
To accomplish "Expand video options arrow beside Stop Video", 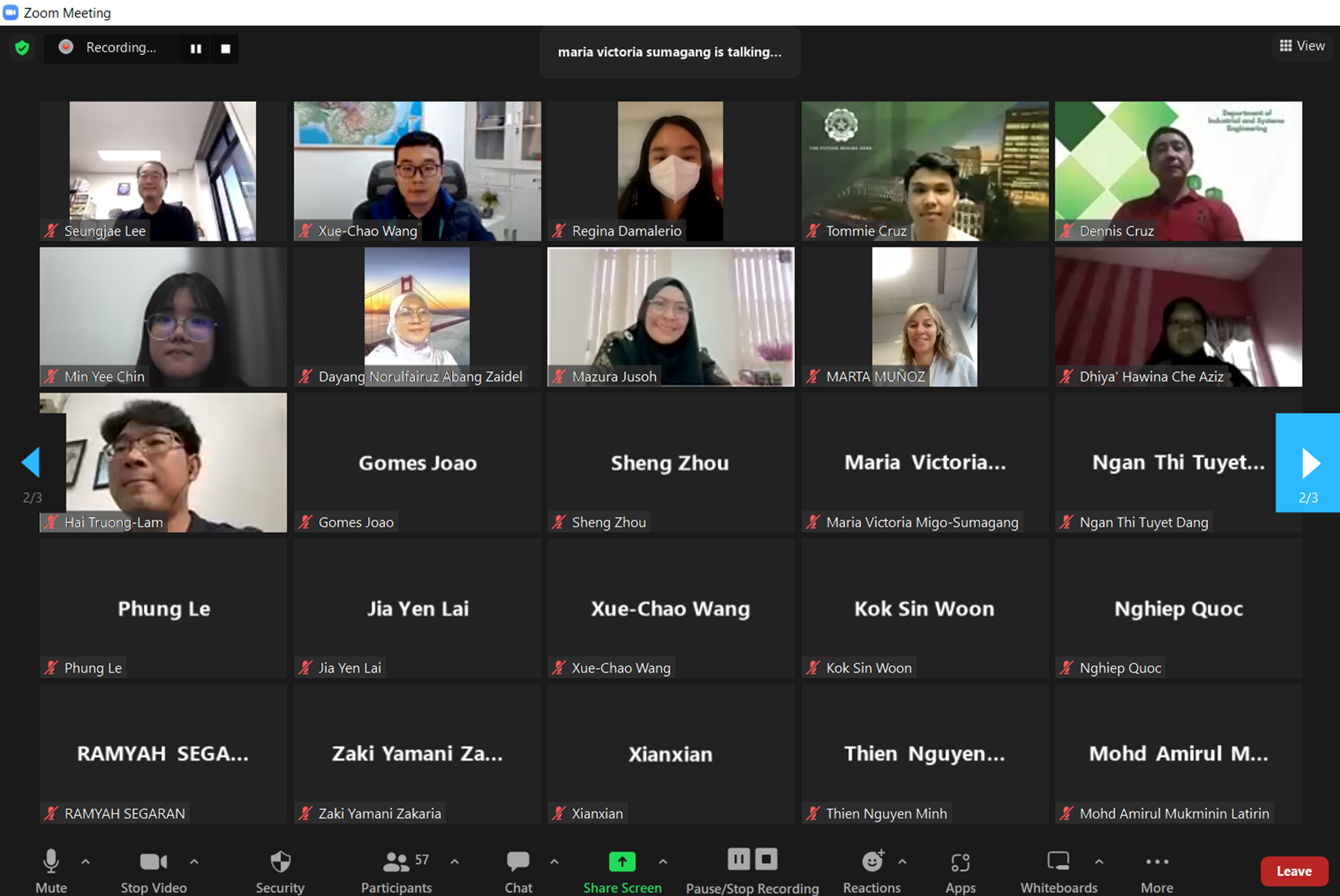I will [x=194, y=861].
